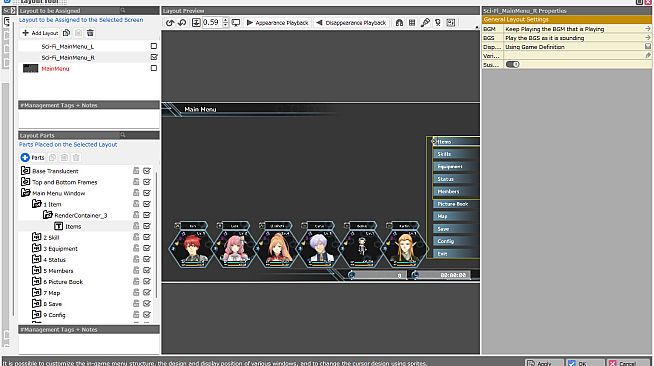The width and height of the screenshot is (654, 366).
Task: Click the lightbulb icon in preview toolbar
Action: pyautogui.click(x=438, y=23)
